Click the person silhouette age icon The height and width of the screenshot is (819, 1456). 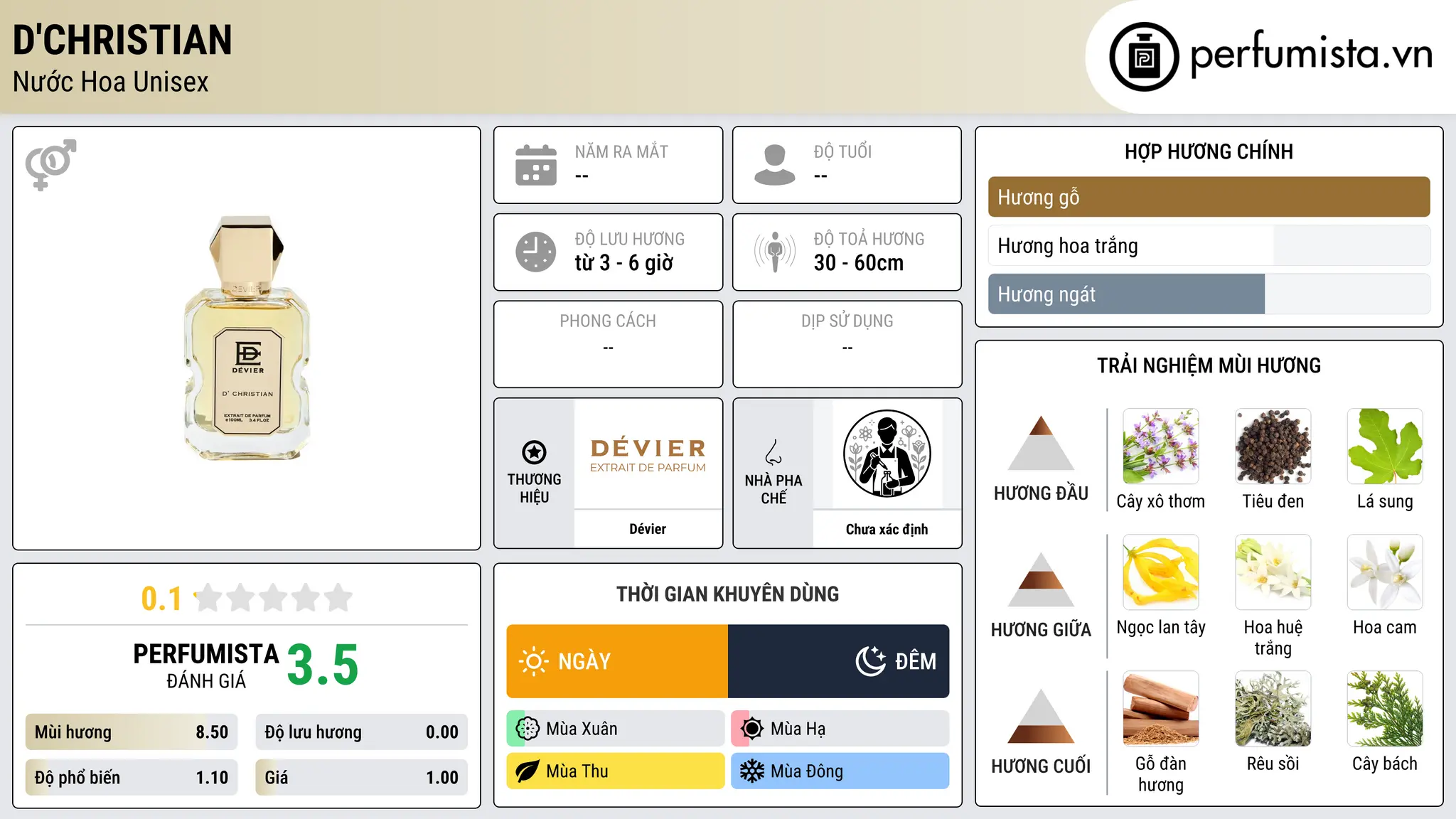[775, 165]
